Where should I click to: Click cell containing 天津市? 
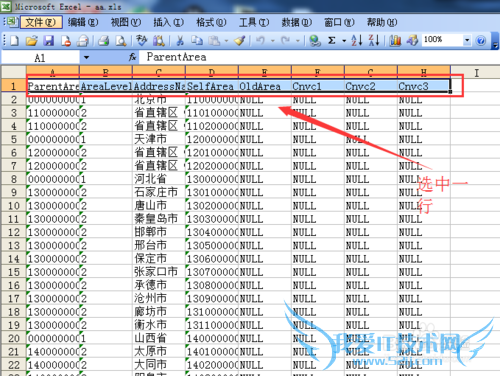[159, 139]
